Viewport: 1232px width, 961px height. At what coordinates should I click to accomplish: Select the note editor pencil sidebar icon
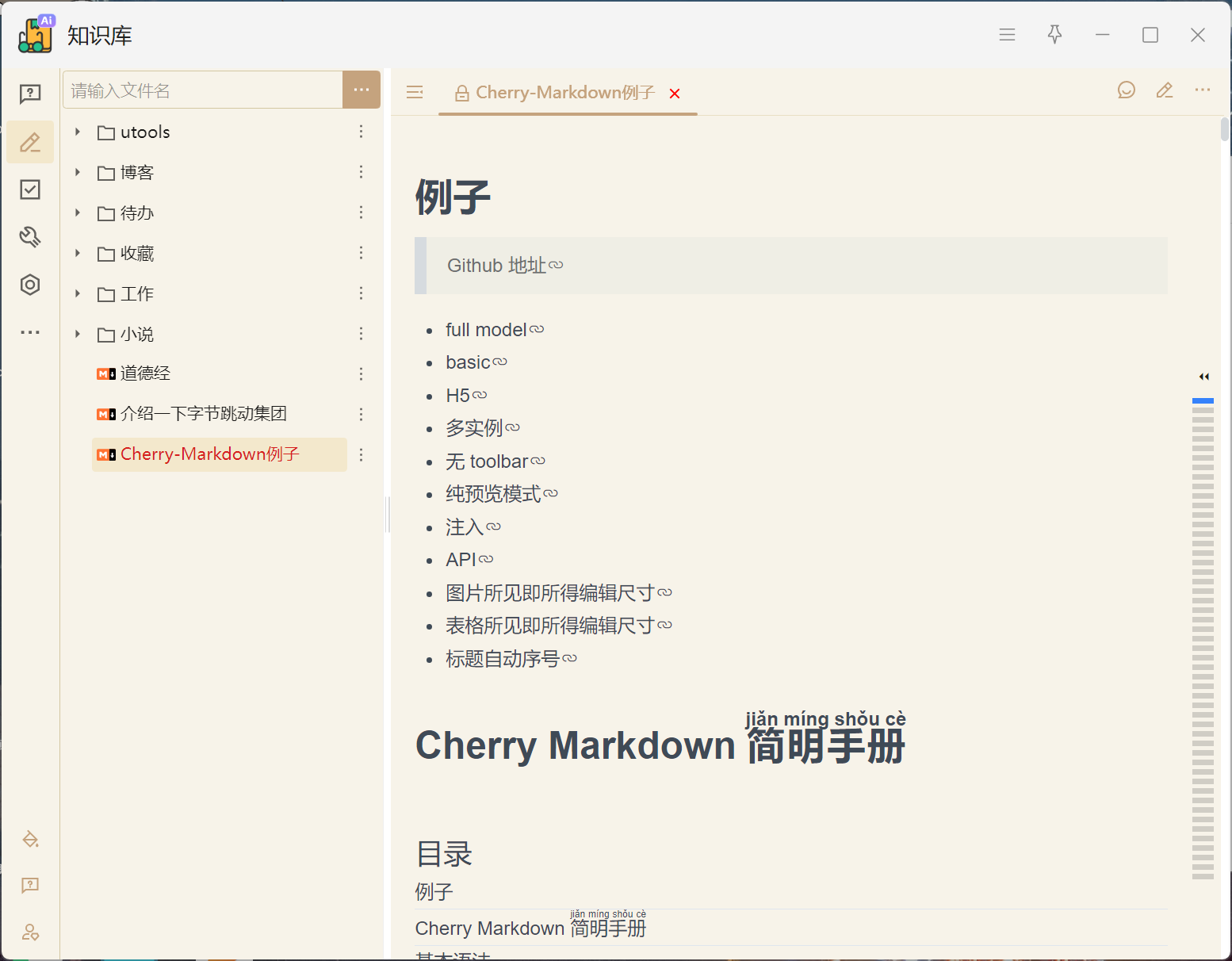tap(30, 142)
